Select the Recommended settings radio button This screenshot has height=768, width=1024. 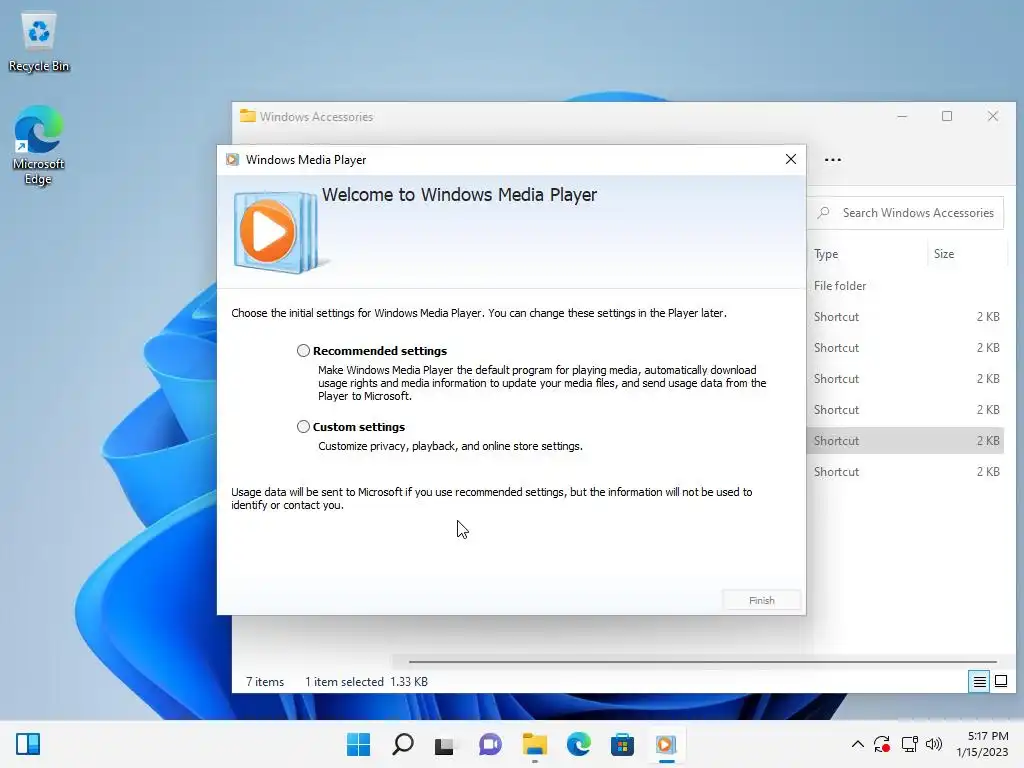point(303,351)
